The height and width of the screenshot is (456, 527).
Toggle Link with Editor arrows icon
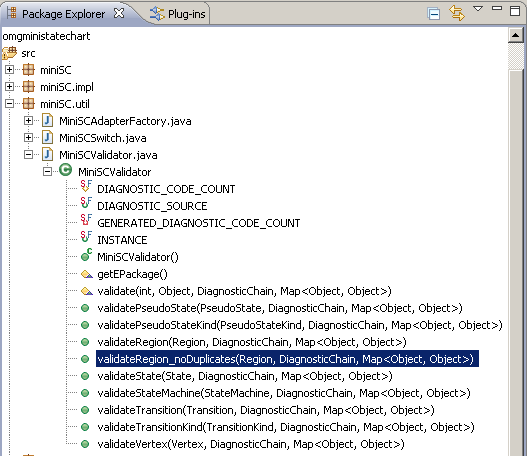coord(457,13)
